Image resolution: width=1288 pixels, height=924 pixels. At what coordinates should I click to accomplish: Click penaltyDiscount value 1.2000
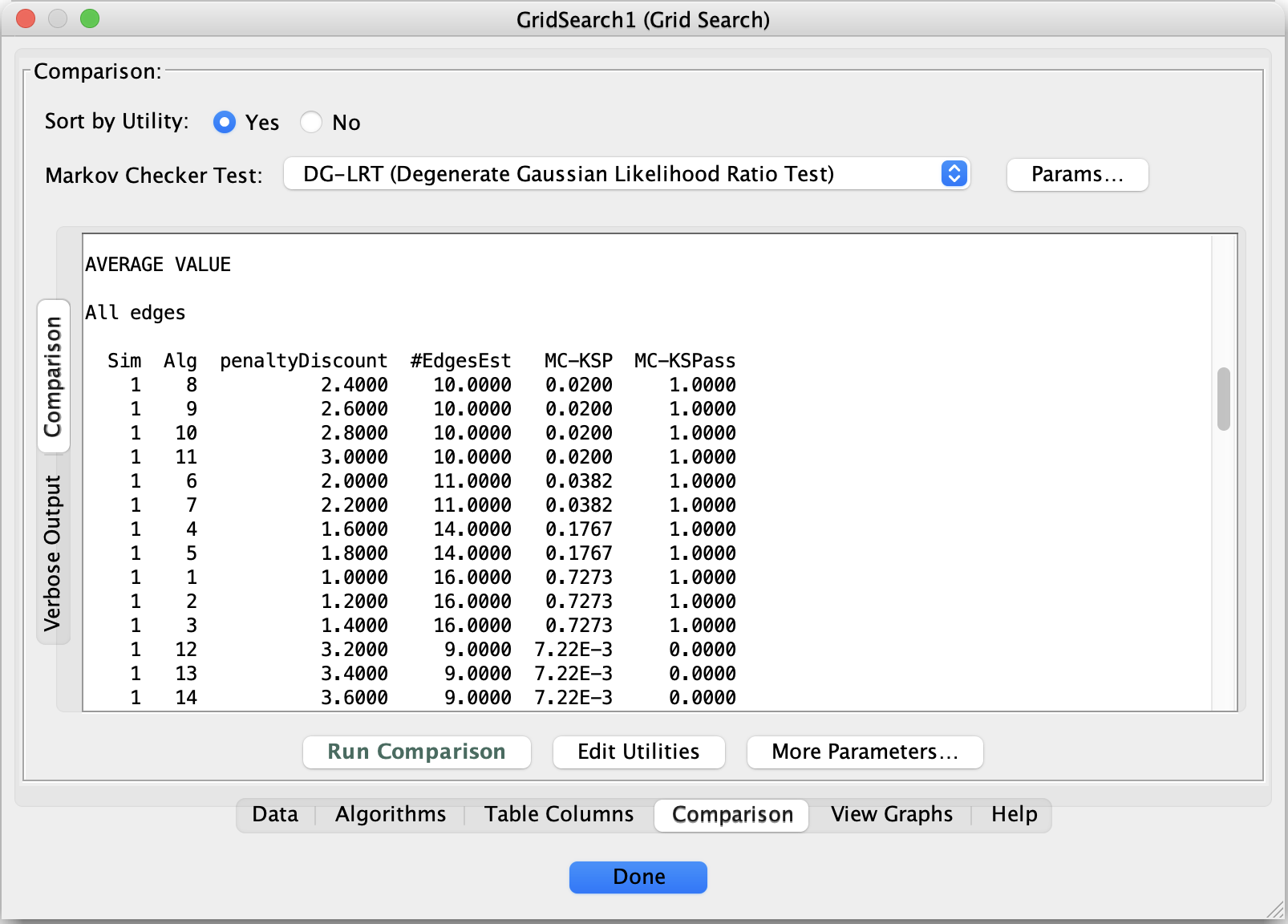354,602
